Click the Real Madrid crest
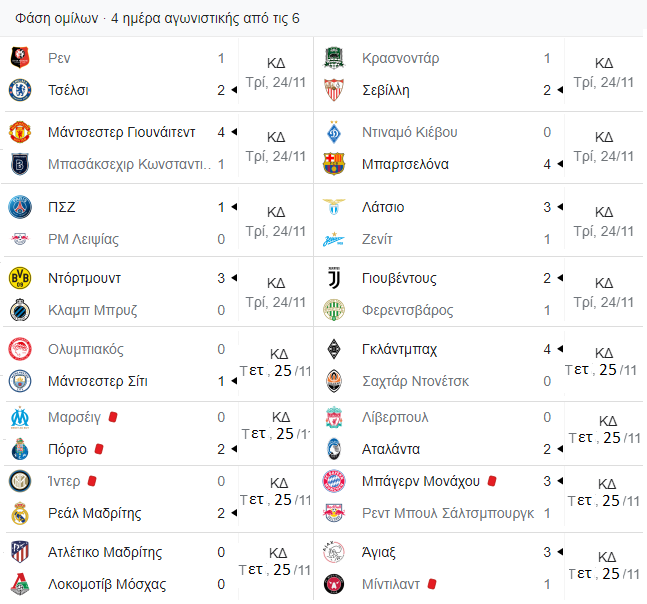Screen dimensions: 647x604 point(19,513)
